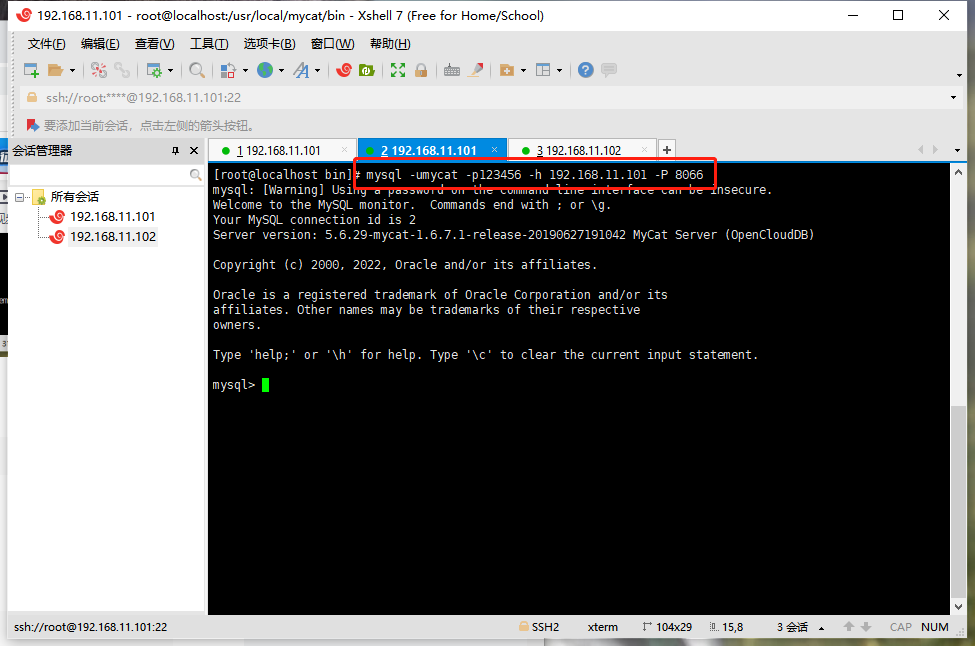
Task: Select the Find text magnifier tool
Action: 196,70
